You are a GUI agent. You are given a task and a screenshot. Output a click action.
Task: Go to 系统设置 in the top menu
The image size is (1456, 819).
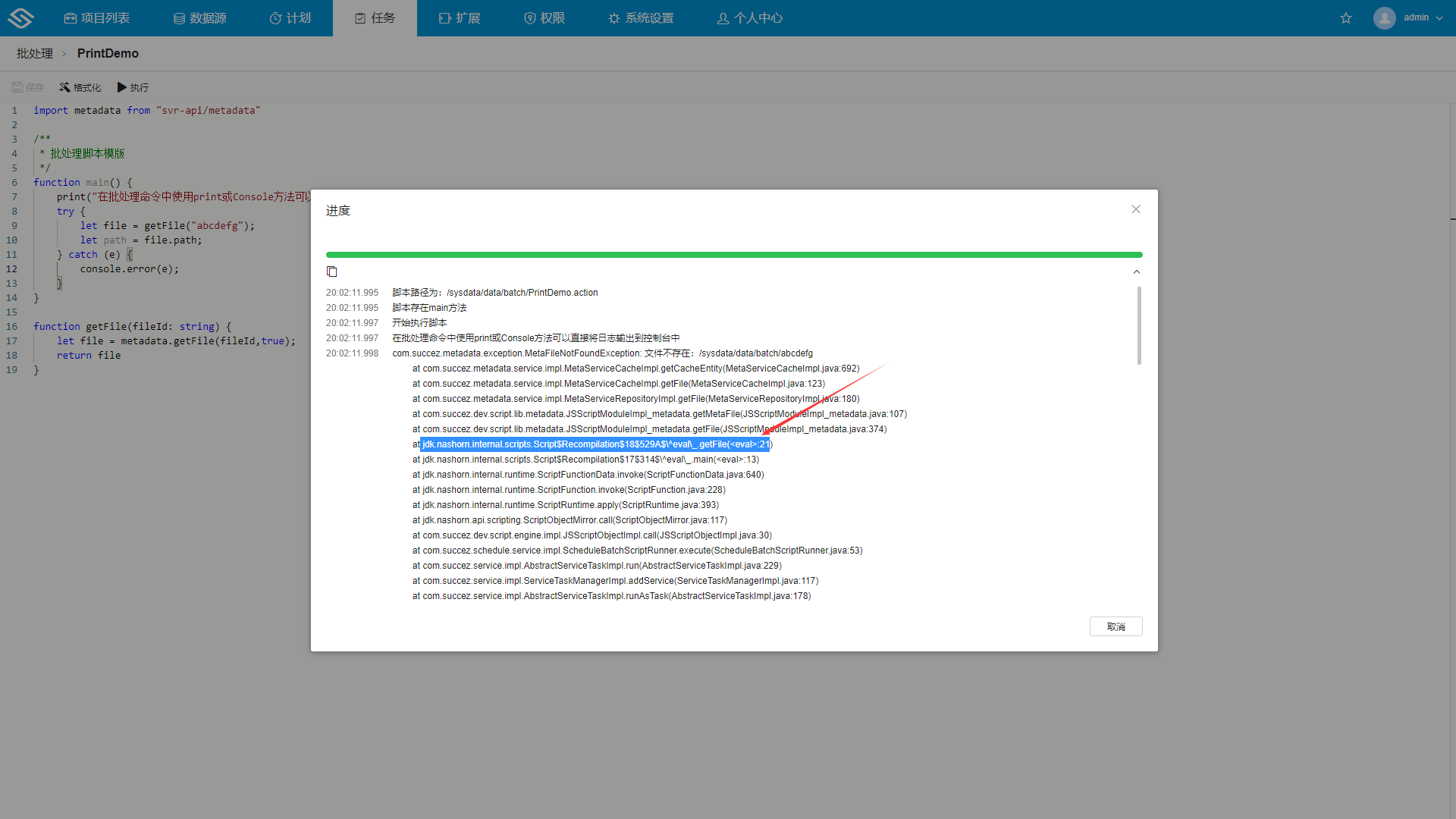point(641,18)
